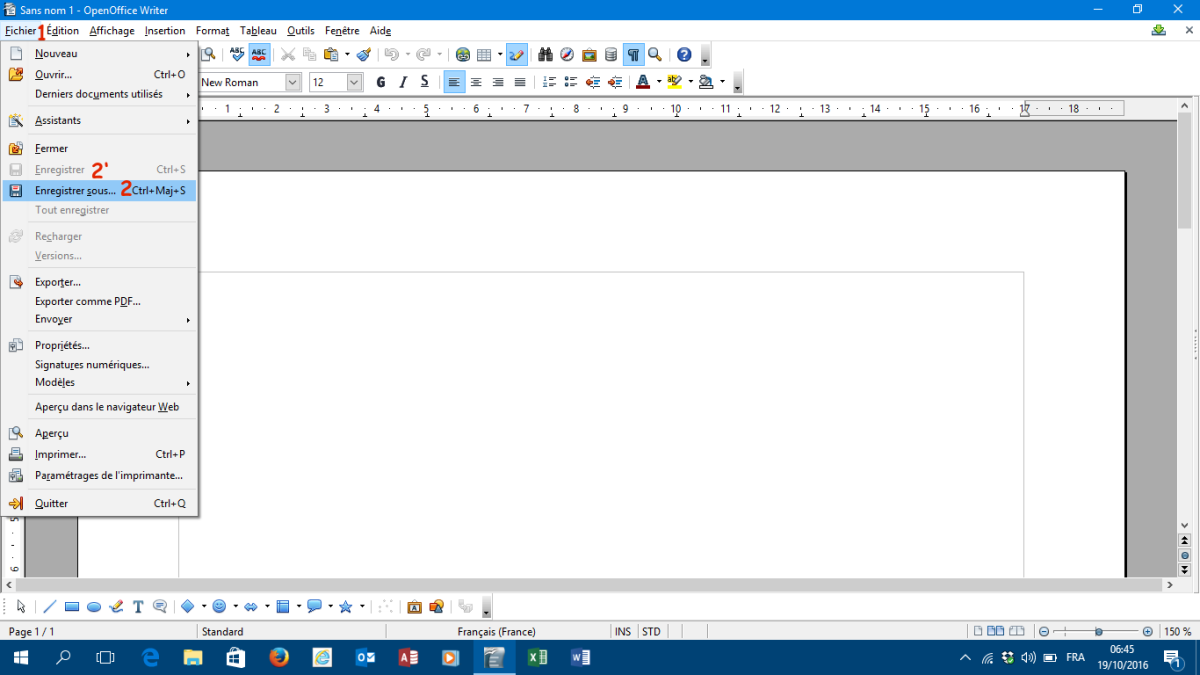Toggle nonprinting characters pilcrow button
Image resolution: width=1200 pixels, height=675 pixels.
(x=633, y=55)
